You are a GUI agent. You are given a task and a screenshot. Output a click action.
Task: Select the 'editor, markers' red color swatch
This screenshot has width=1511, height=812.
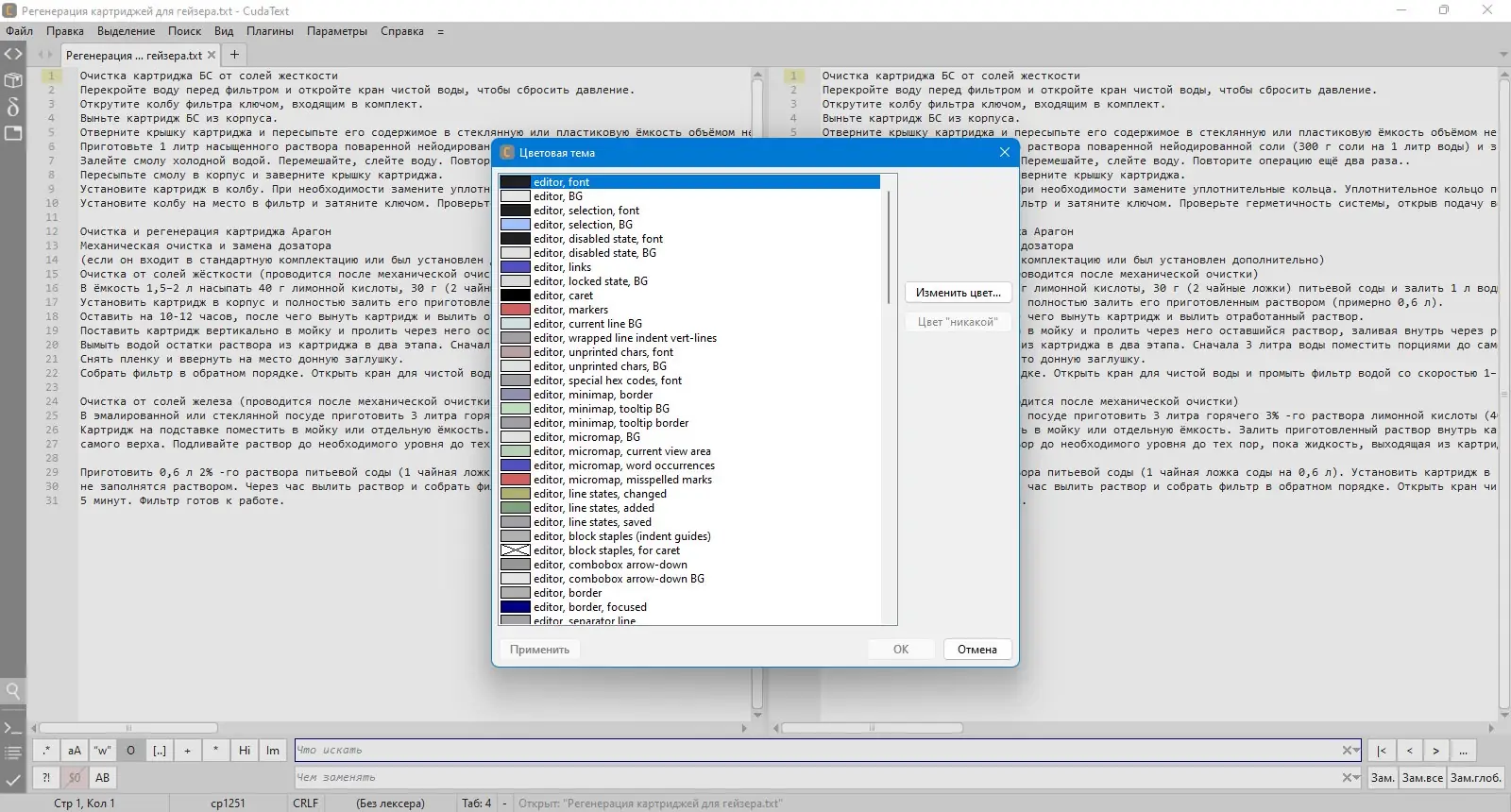[516, 310]
